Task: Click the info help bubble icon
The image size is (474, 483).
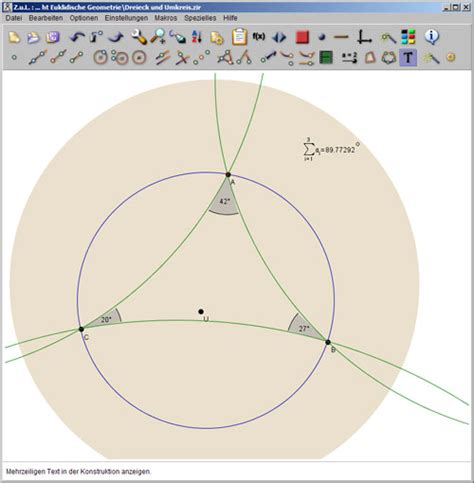Action: point(432,37)
